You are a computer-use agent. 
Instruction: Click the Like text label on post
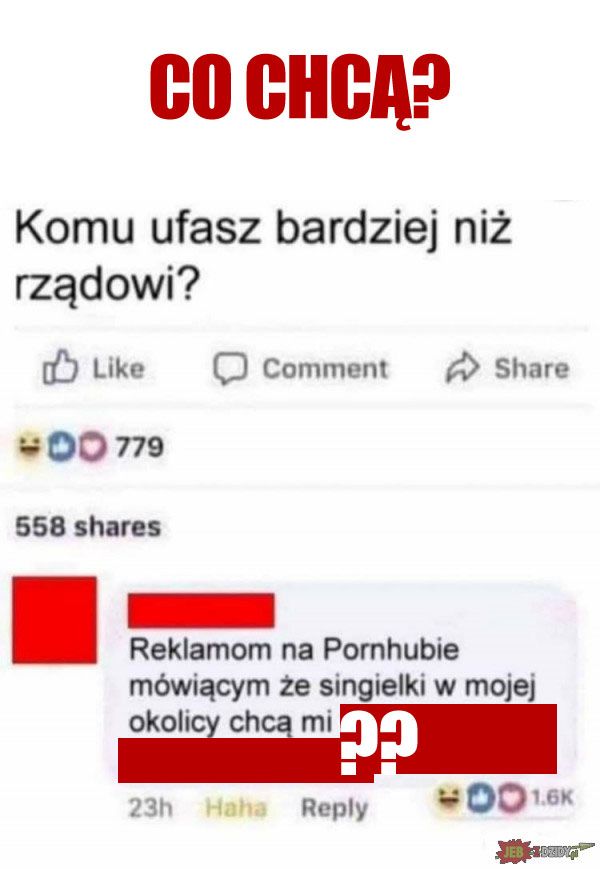click(118, 369)
